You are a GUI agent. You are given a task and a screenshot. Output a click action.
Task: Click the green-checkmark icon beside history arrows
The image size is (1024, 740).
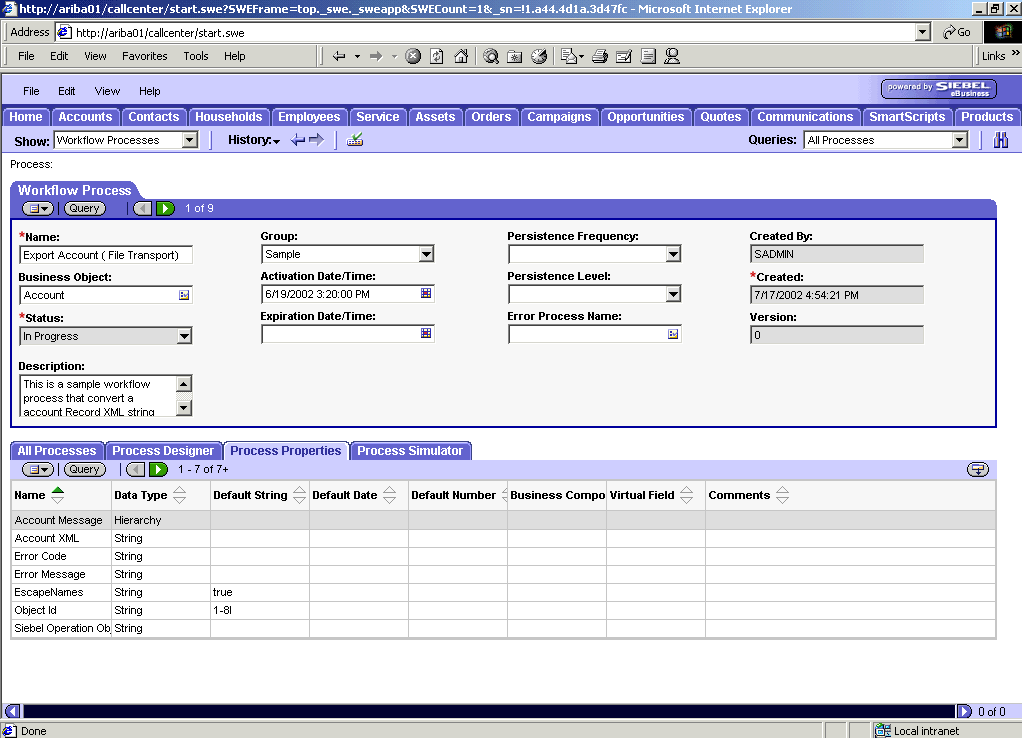click(355, 140)
